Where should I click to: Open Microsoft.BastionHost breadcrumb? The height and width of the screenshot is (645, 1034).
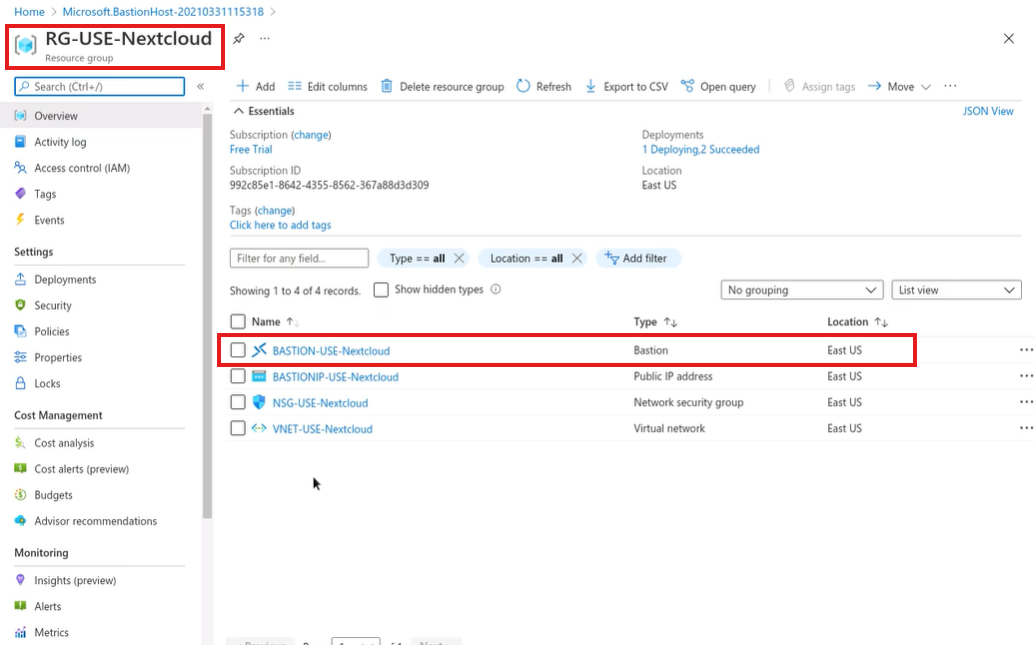click(x=163, y=12)
